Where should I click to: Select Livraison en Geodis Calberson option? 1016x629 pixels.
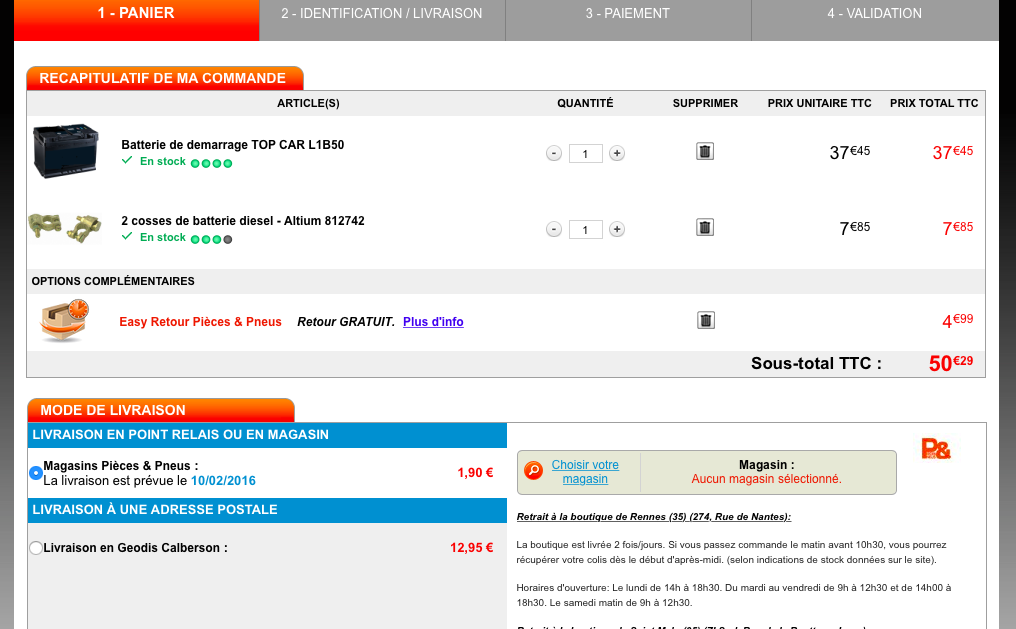[x=36, y=548]
